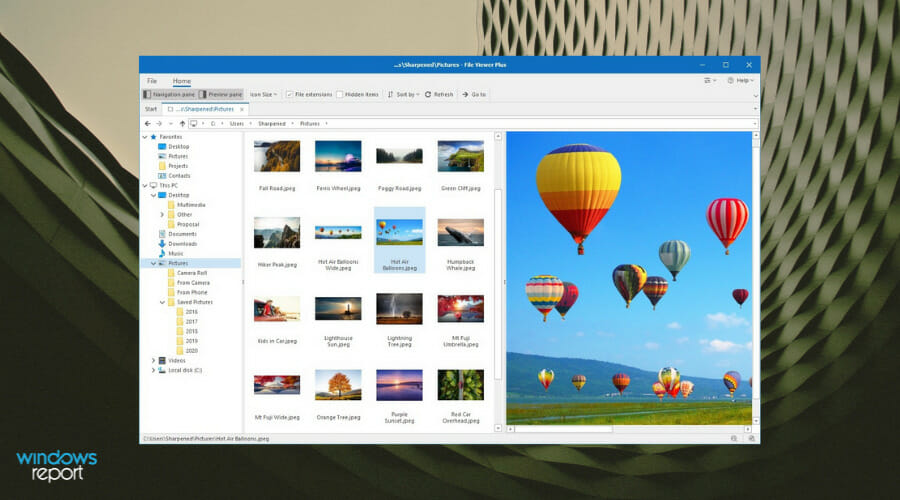900x500 pixels.
Task: Toggle the Navigation pane button
Action: coord(169,94)
